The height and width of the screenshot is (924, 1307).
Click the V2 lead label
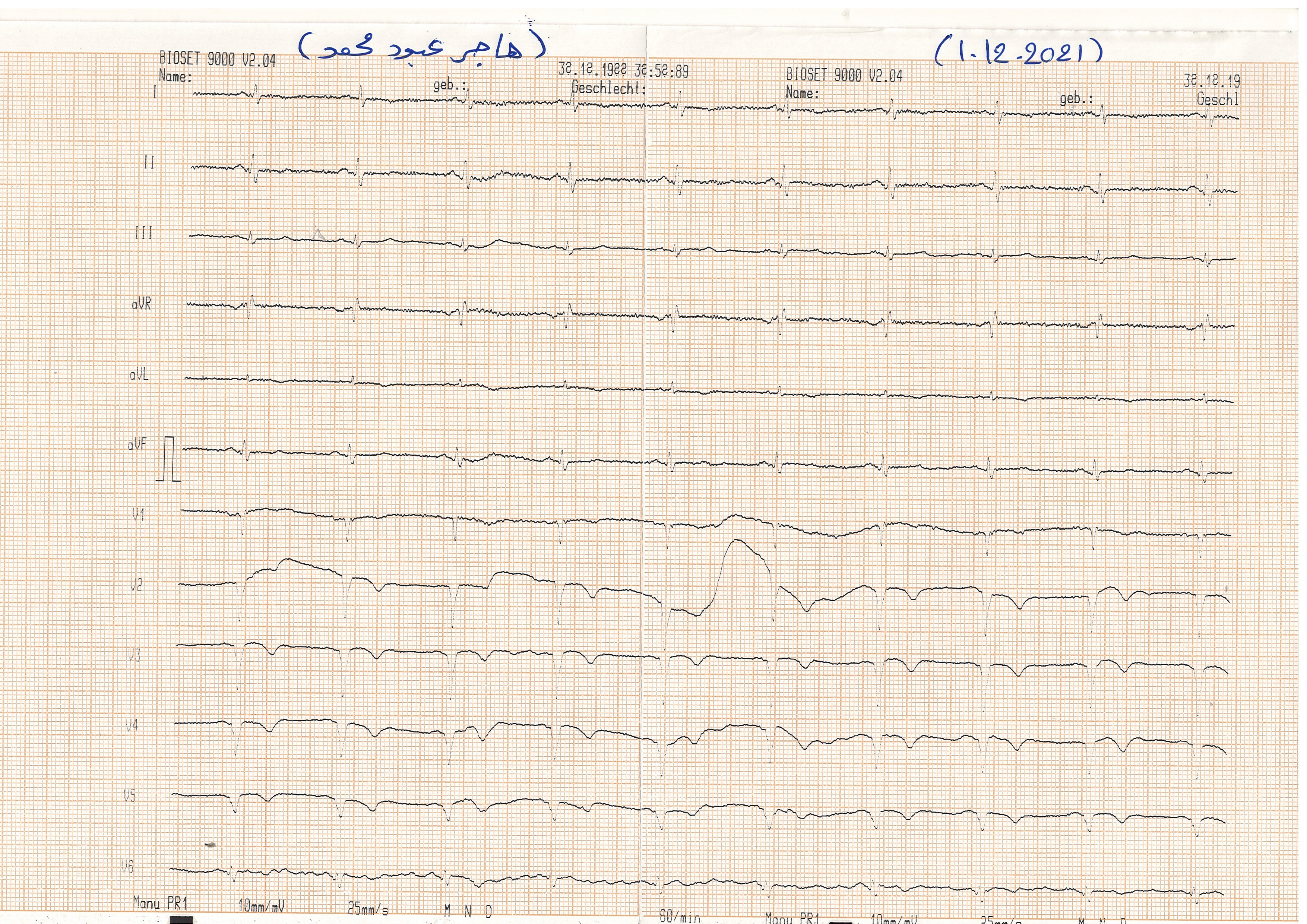pyautogui.click(x=136, y=585)
